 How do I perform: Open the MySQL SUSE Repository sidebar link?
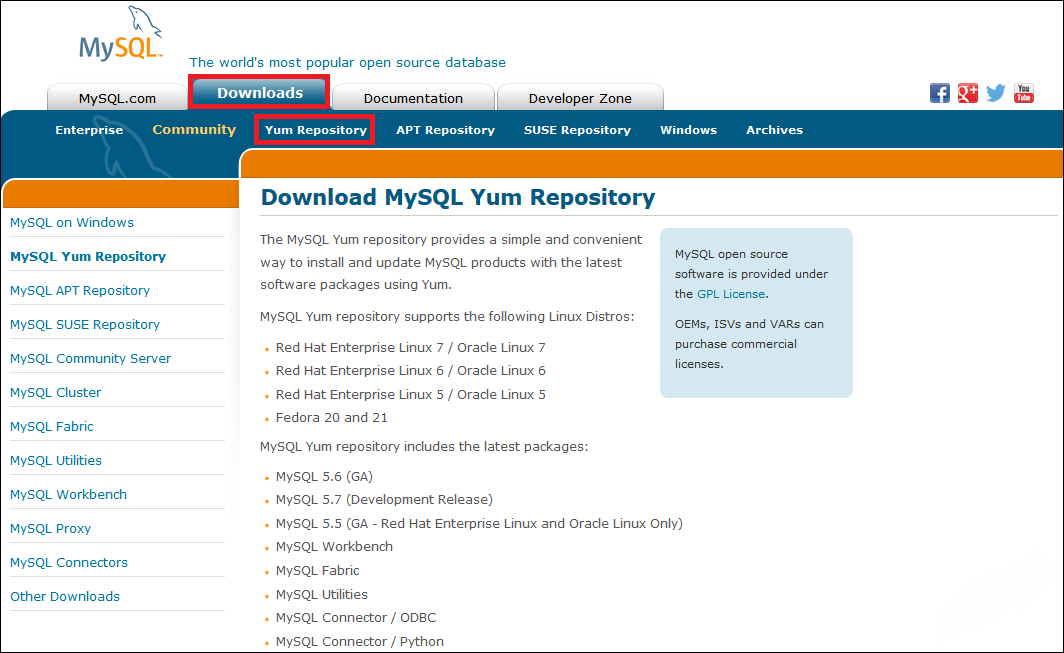point(85,324)
